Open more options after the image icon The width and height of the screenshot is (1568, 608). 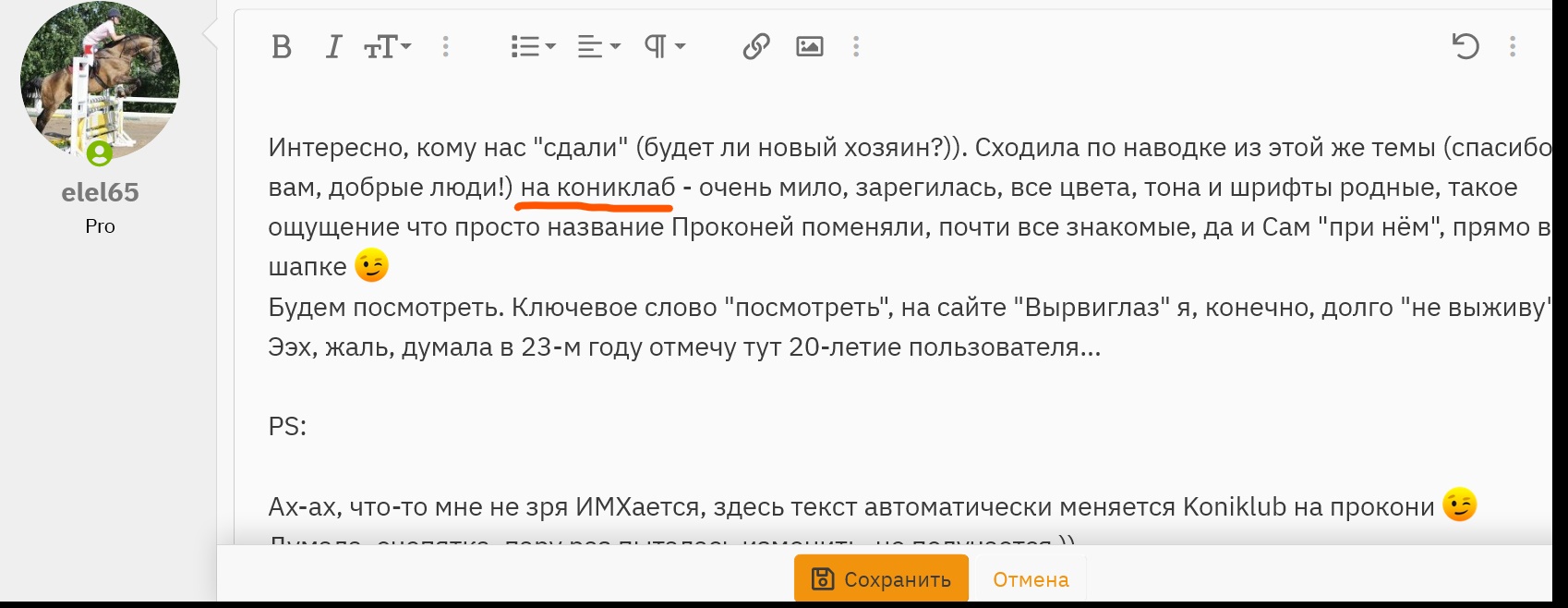pos(856,46)
